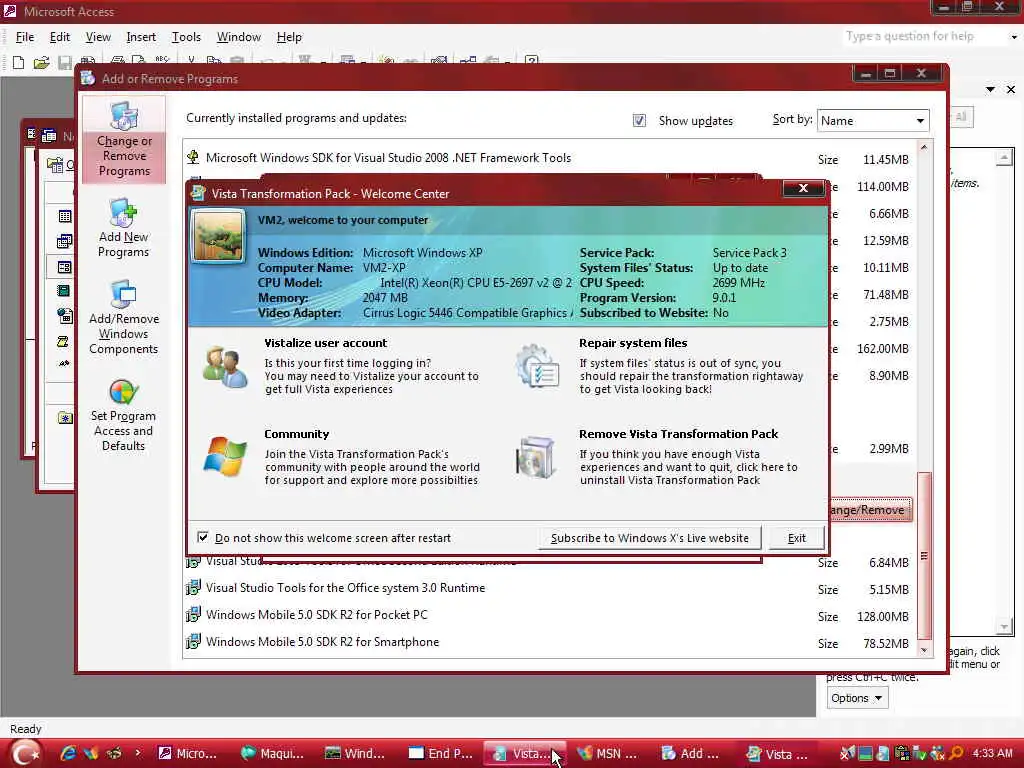Image resolution: width=1024 pixels, height=768 pixels.
Task: Click the Remove Vista Transformation Pack box icon
Action: 536,457
